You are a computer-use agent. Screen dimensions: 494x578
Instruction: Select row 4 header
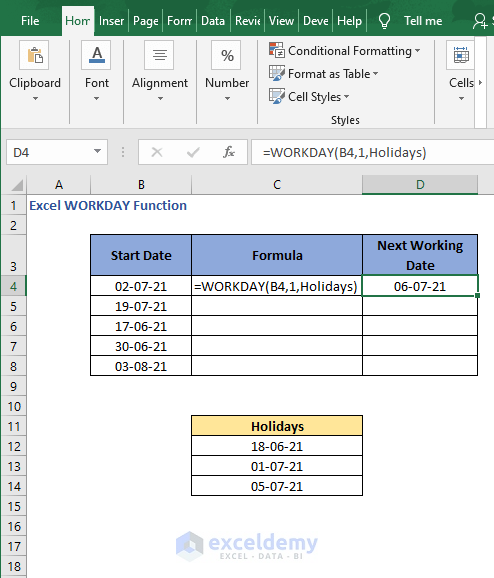click(13, 286)
